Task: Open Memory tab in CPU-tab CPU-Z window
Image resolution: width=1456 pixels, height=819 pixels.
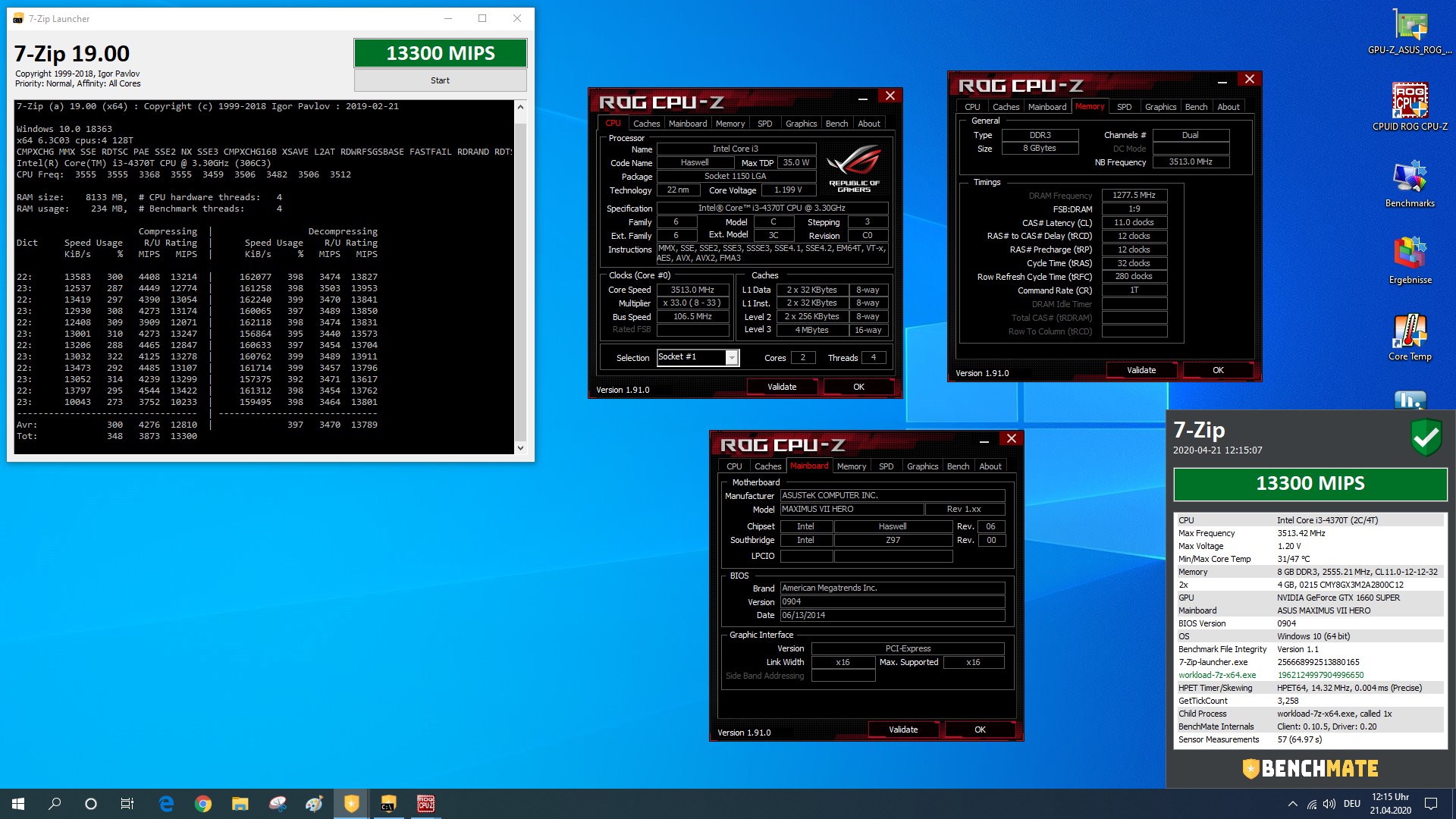Action: [x=730, y=124]
